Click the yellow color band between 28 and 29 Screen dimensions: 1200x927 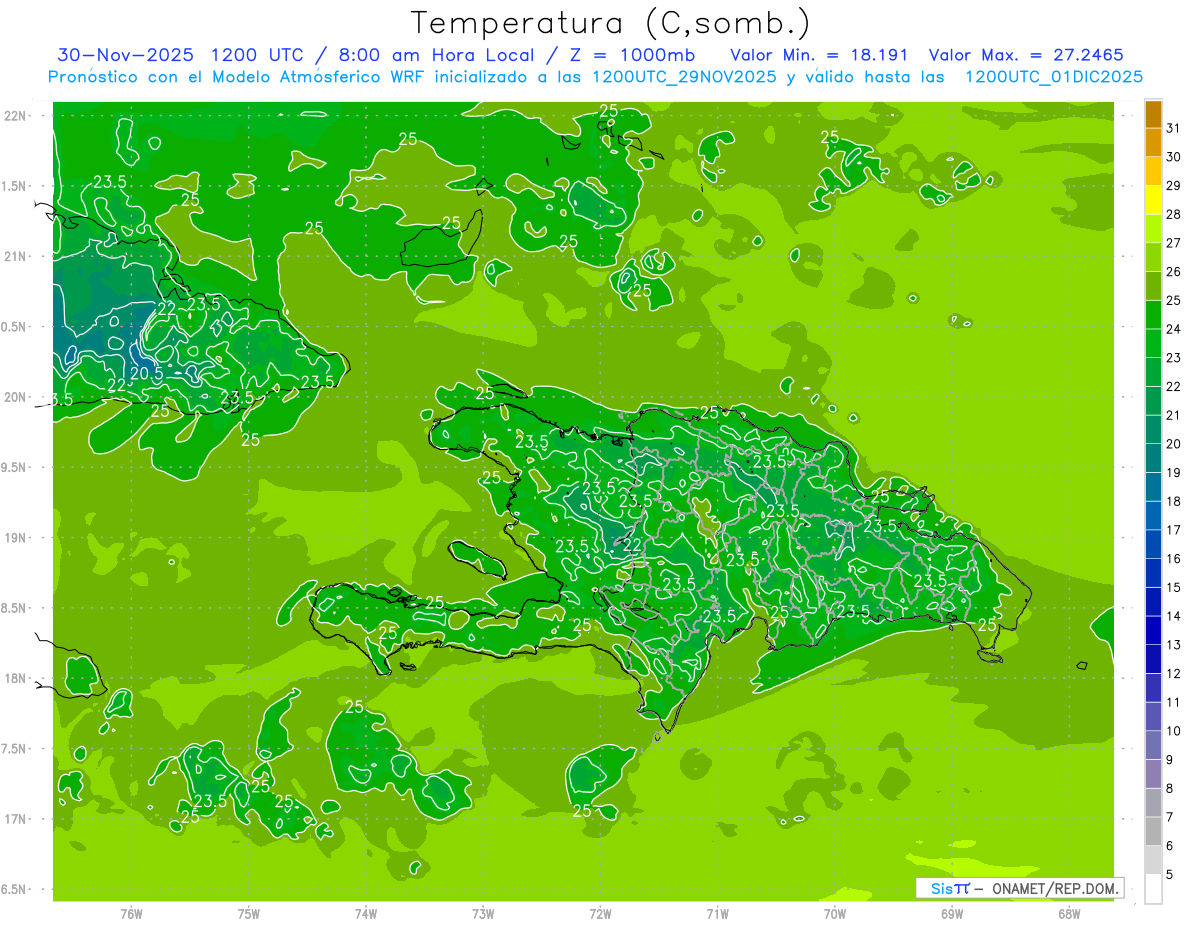1153,200
